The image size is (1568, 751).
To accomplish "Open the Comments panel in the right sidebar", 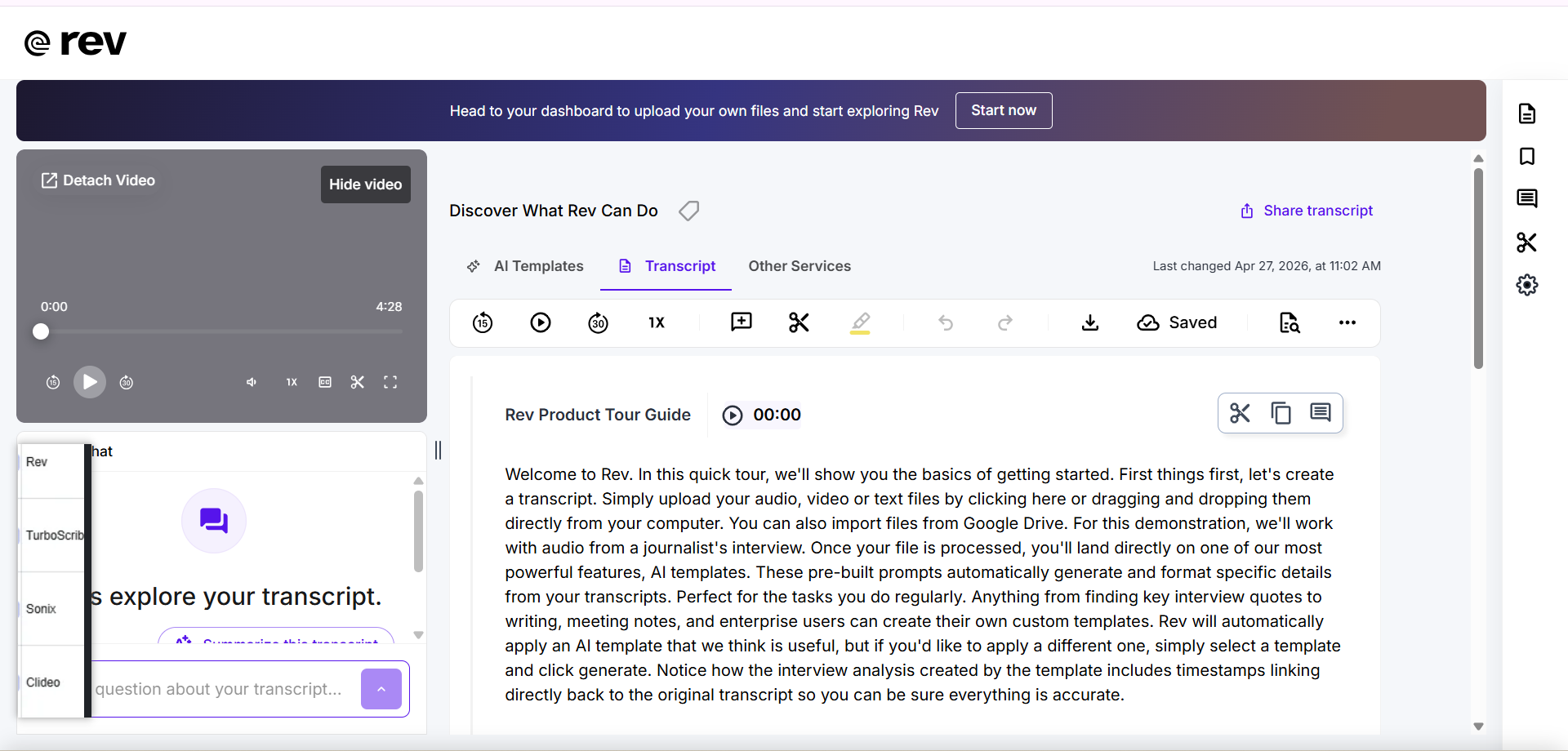I will tap(1527, 198).
